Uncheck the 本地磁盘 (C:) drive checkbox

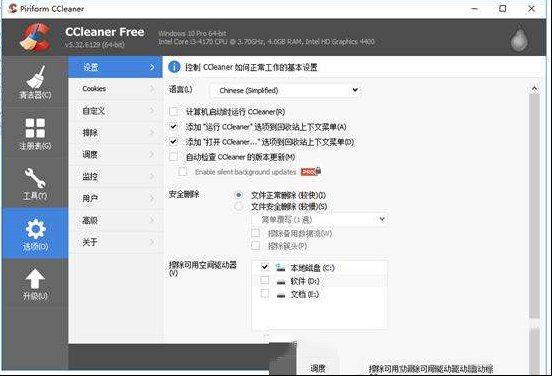tap(264, 267)
